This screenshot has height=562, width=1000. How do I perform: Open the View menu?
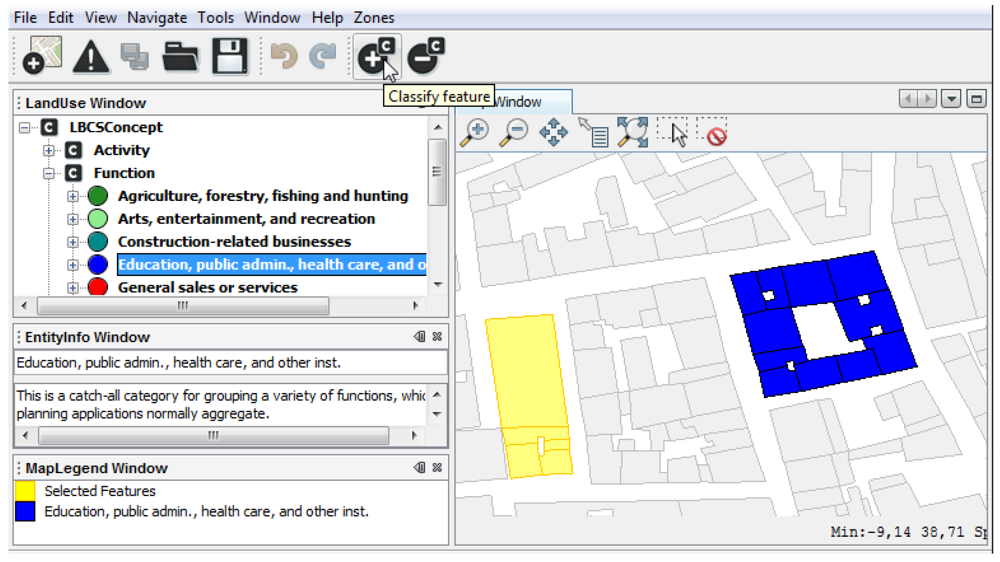click(101, 17)
